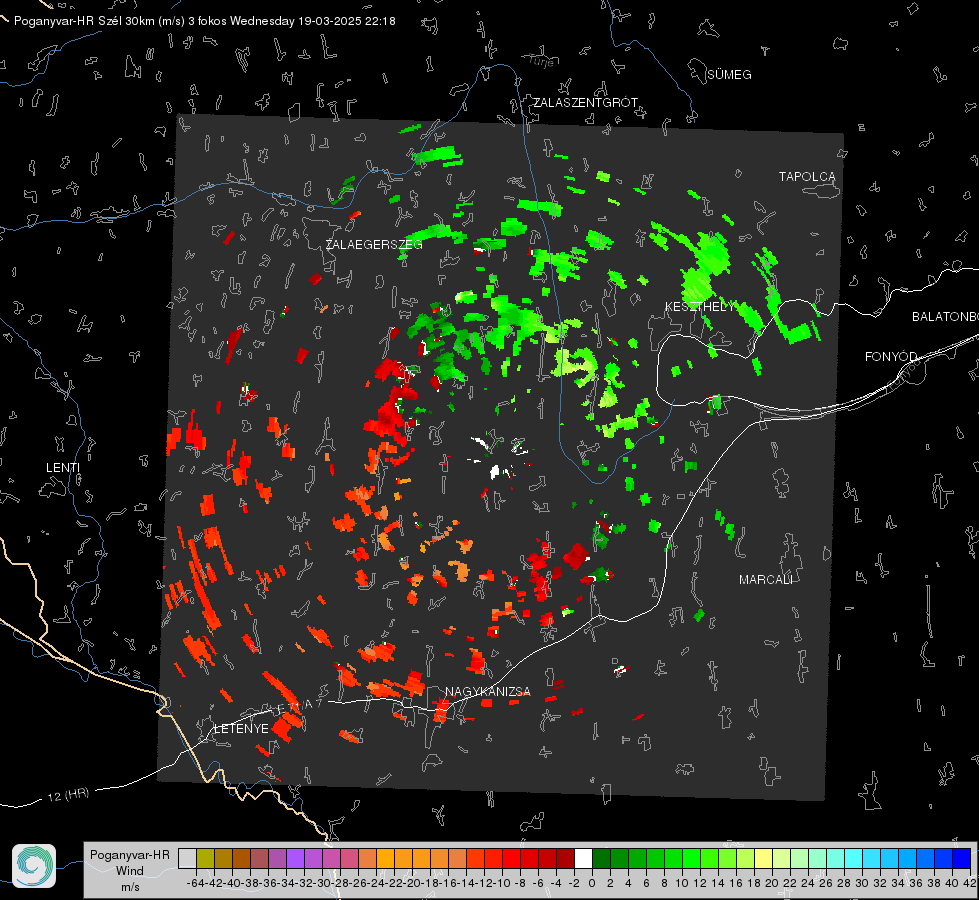
Task: Select the ZALASZENTGRÓT town label
Action: pos(586,102)
